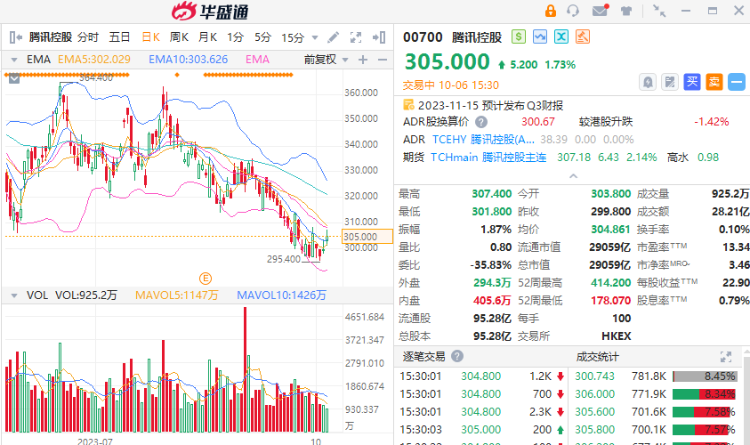Toggle the checkbox at chart top-left corner
Viewport: 750px width, 445px height.
tap(14, 78)
